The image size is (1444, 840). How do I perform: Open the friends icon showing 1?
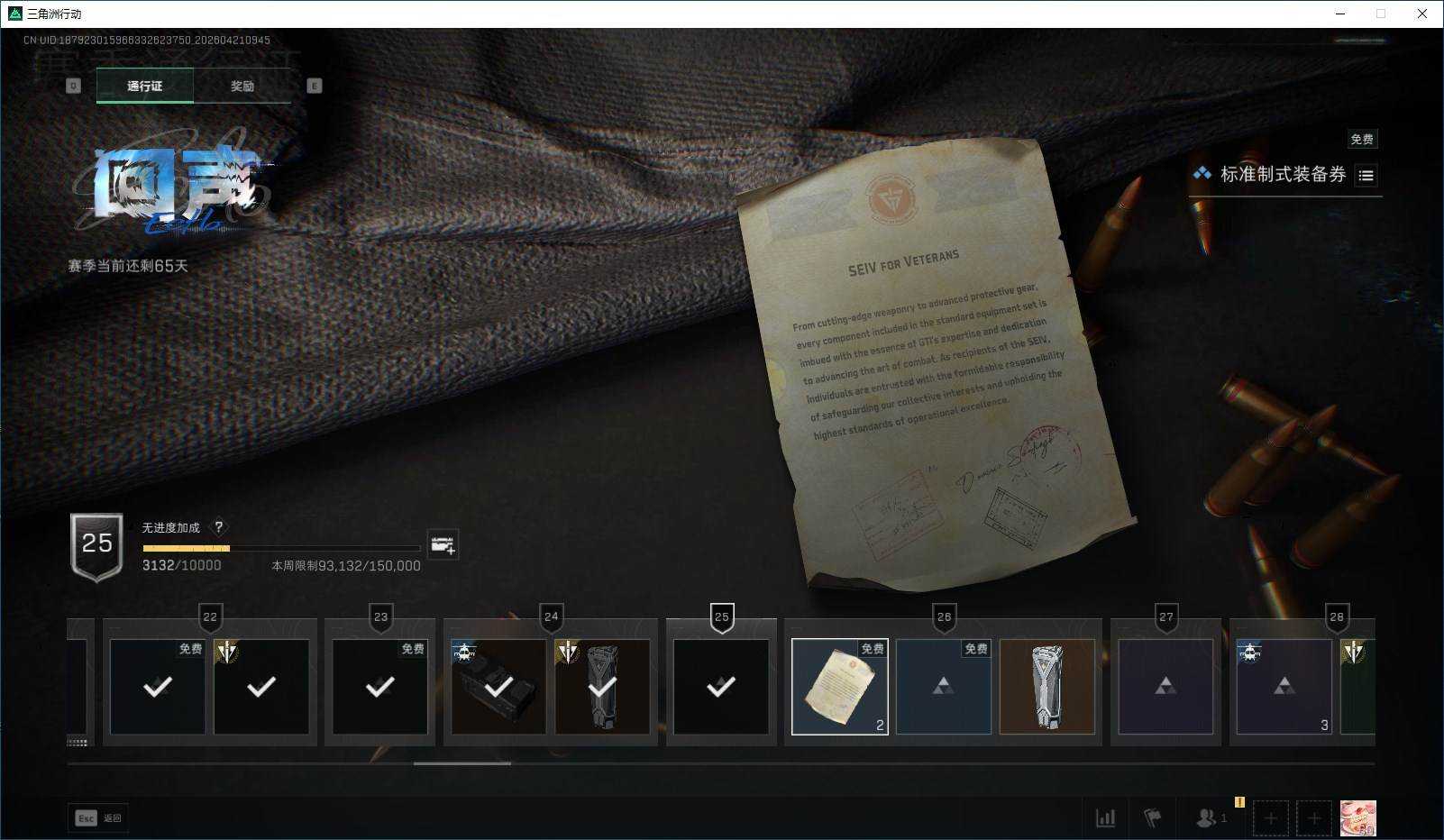click(1211, 818)
